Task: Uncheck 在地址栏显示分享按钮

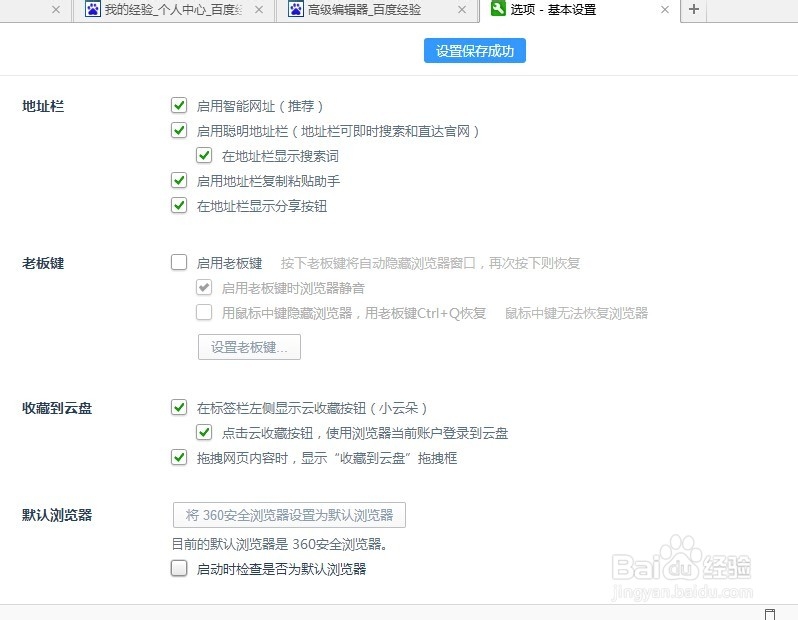Action: 179,205
